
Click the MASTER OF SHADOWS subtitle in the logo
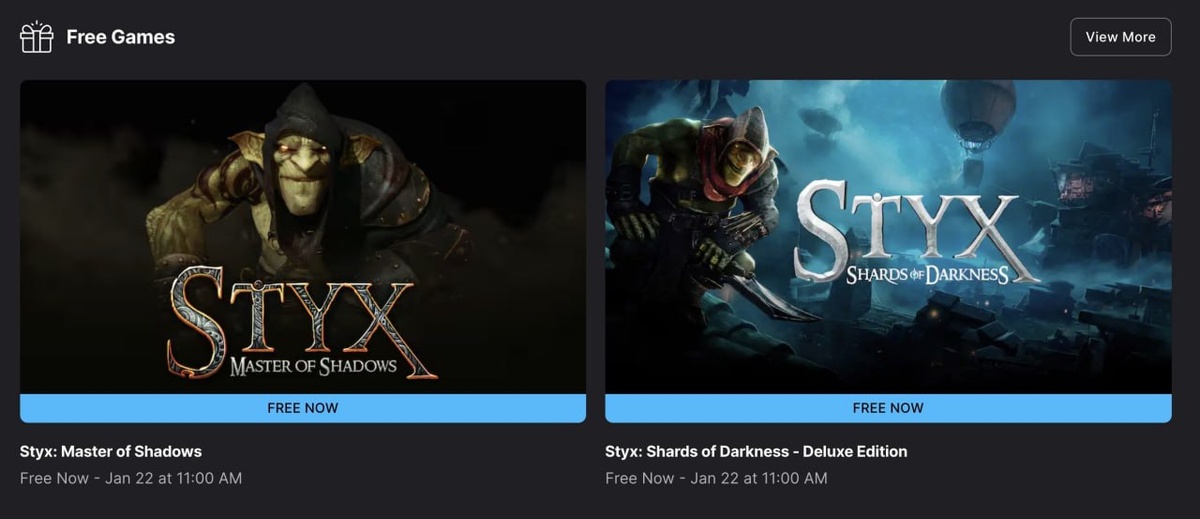(x=313, y=366)
